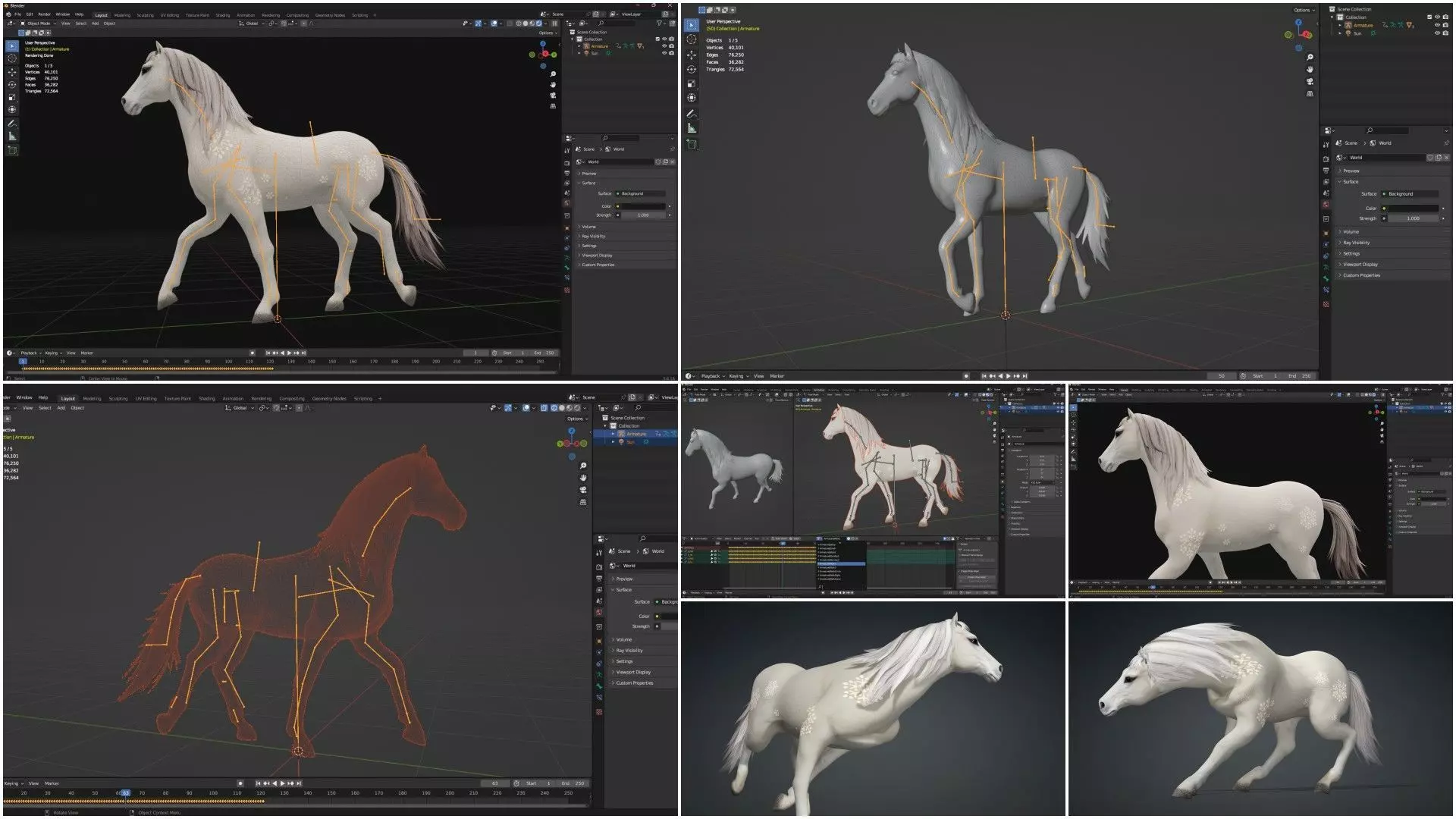Open the Global orientation dropdown in black-background window

250,24
